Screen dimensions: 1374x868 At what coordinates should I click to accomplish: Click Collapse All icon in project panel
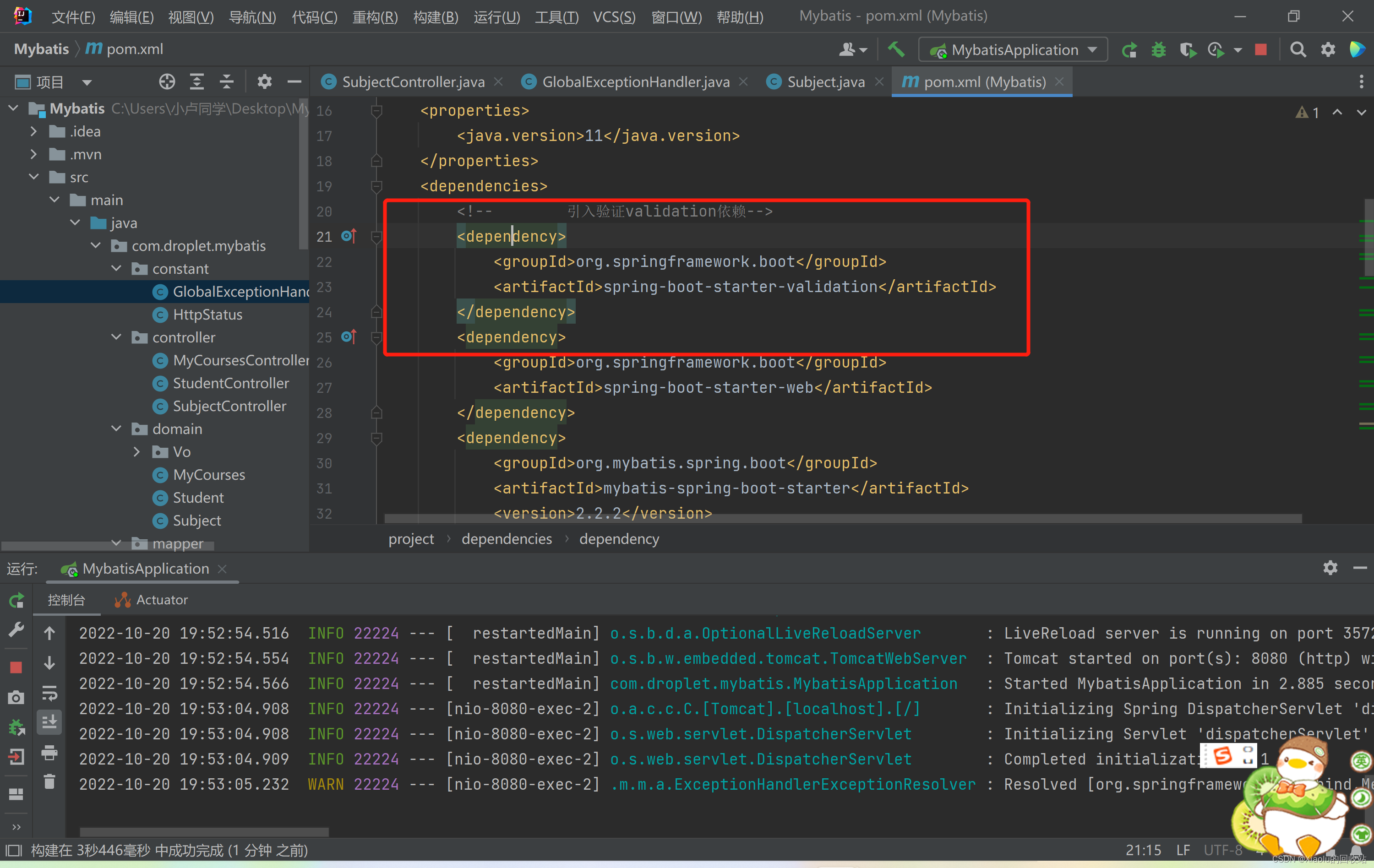[x=227, y=82]
